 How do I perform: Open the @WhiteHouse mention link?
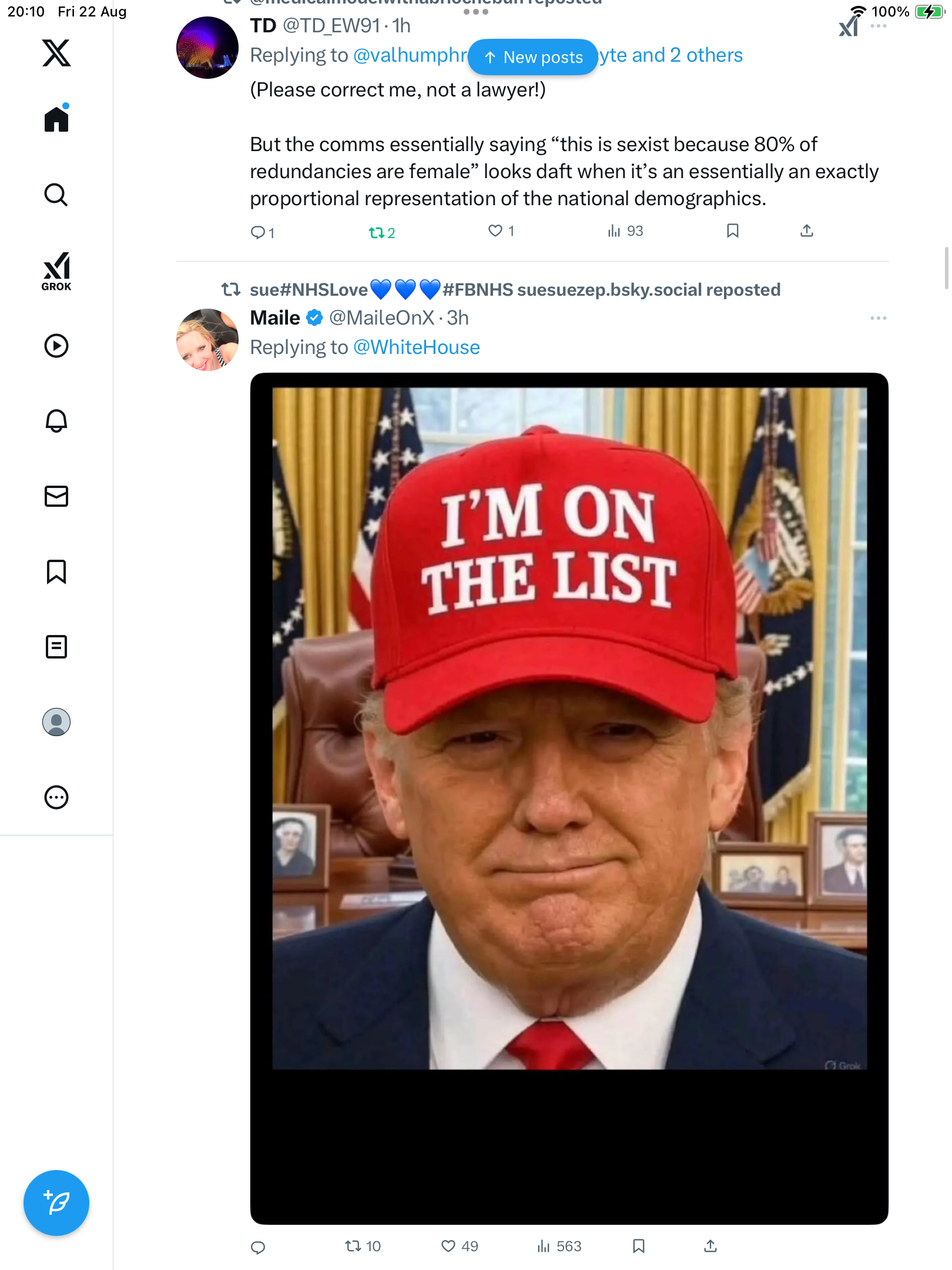tap(417, 347)
